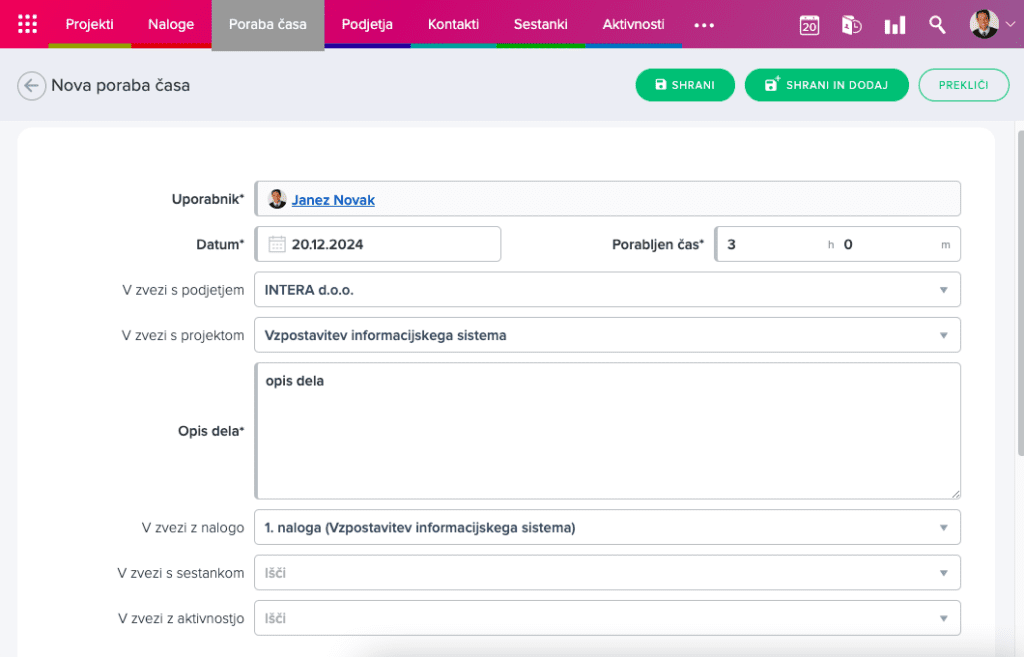Click the calendar icon in Datum field
Image resolution: width=1024 pixels, height=657 pixels.
(277, 244)
